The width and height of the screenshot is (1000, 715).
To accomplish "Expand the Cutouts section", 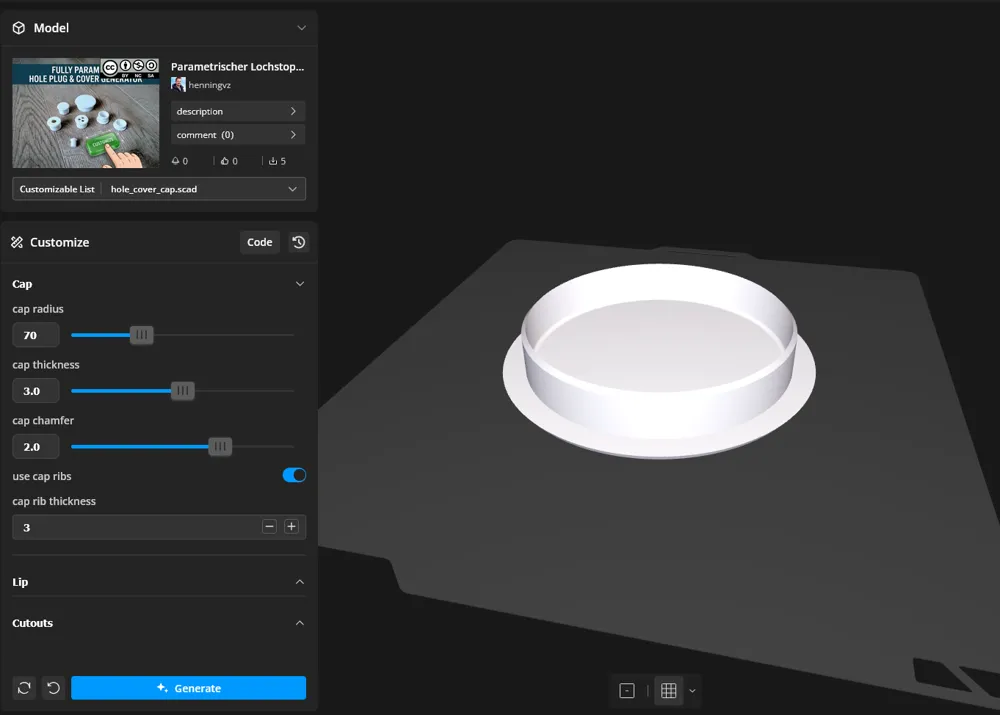I will (300, 623).
